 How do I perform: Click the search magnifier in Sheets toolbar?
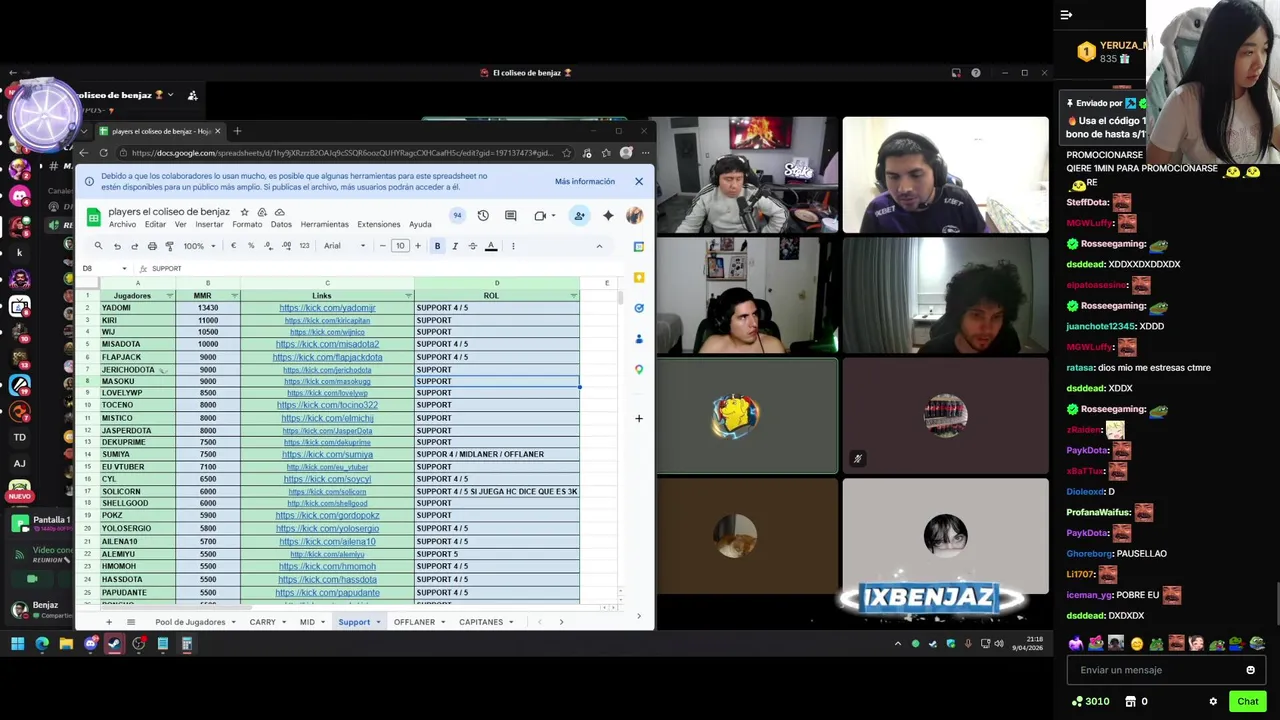(98, 246)
